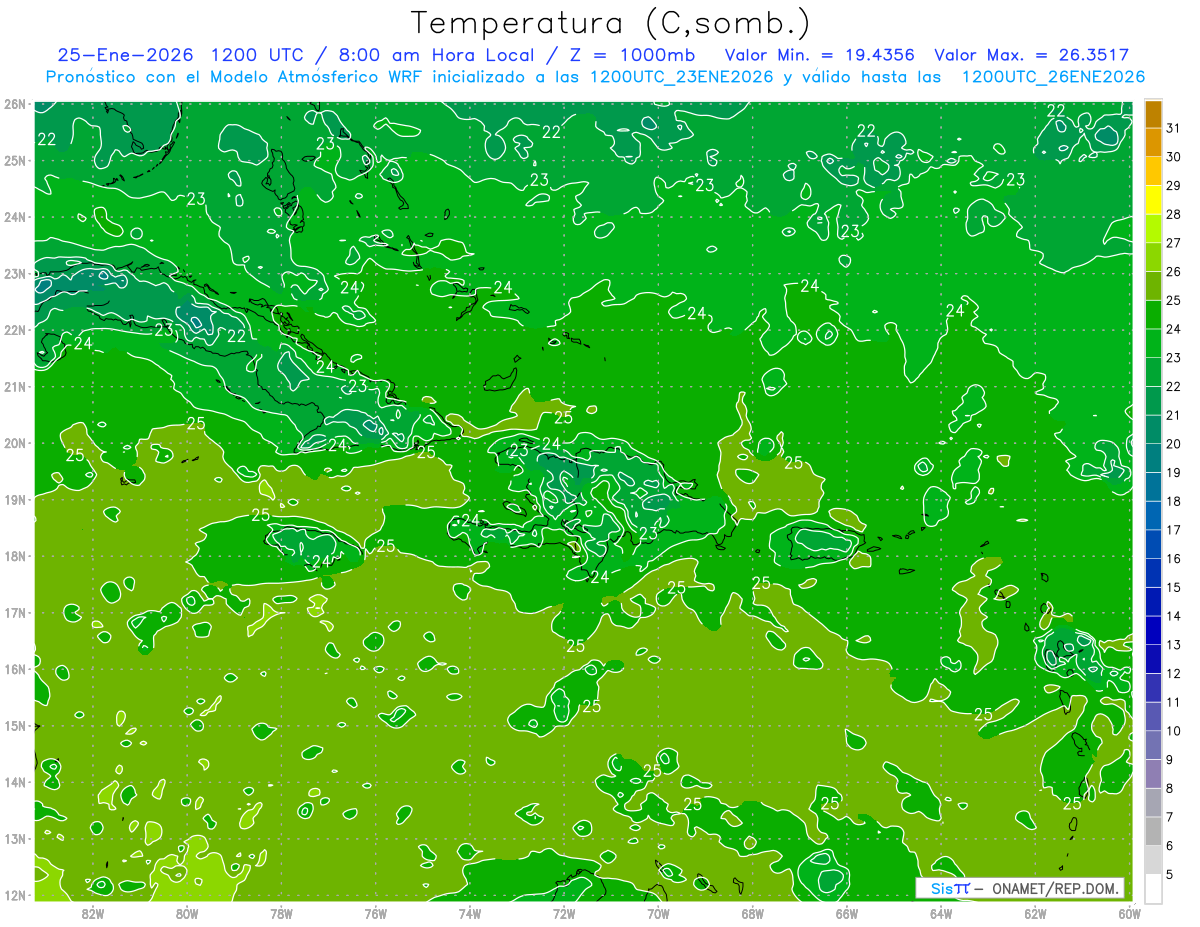Click the "Temperatura (C,somb.)" chart title

[x=611, y=24]
